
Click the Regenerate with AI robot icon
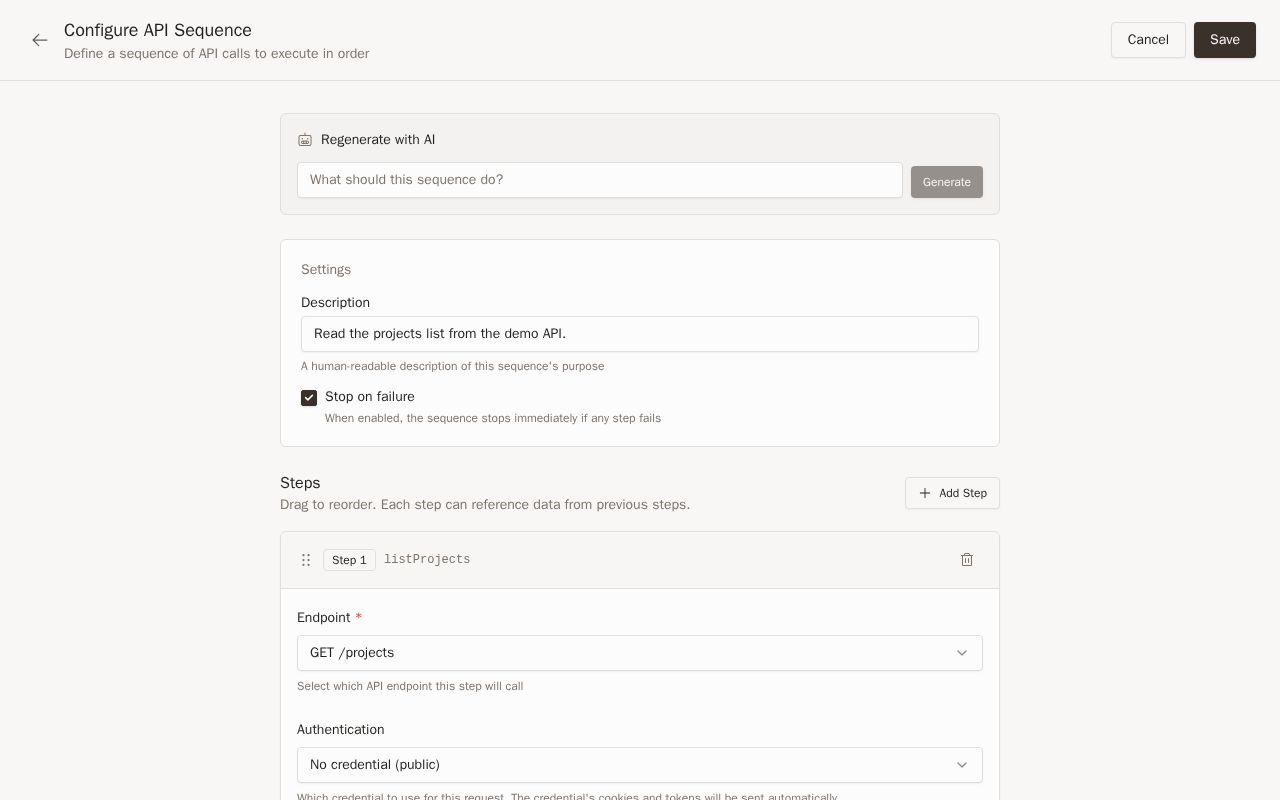(305, 140)
